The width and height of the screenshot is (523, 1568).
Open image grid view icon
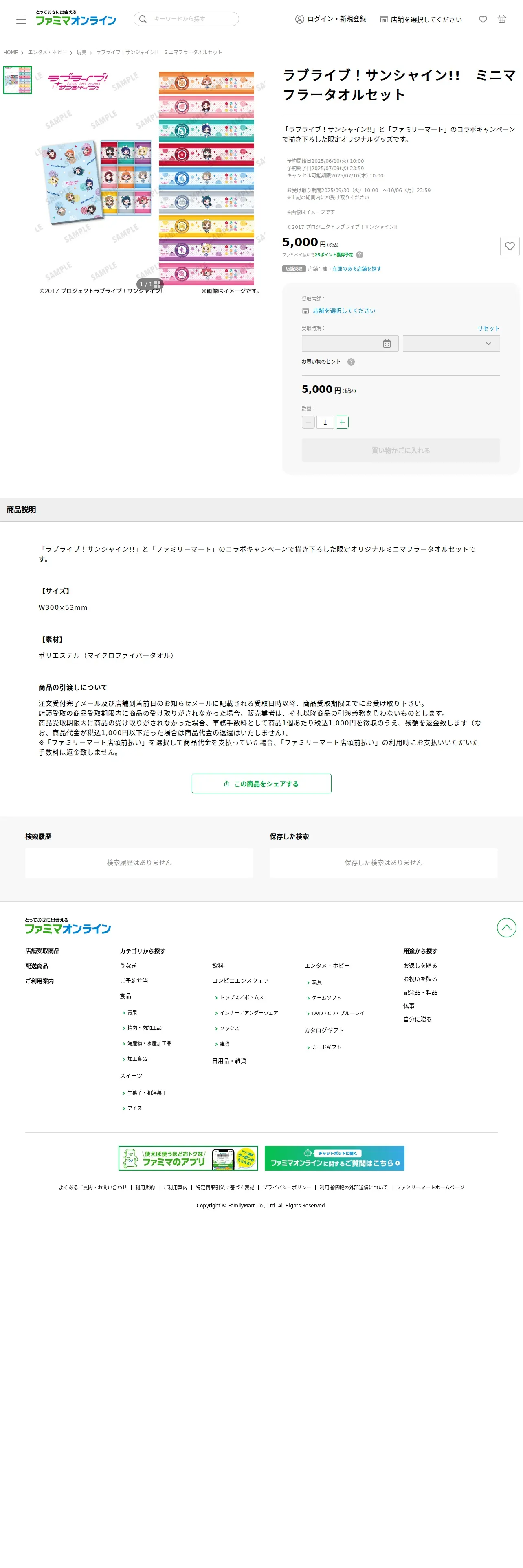click(x=157, y=284)
